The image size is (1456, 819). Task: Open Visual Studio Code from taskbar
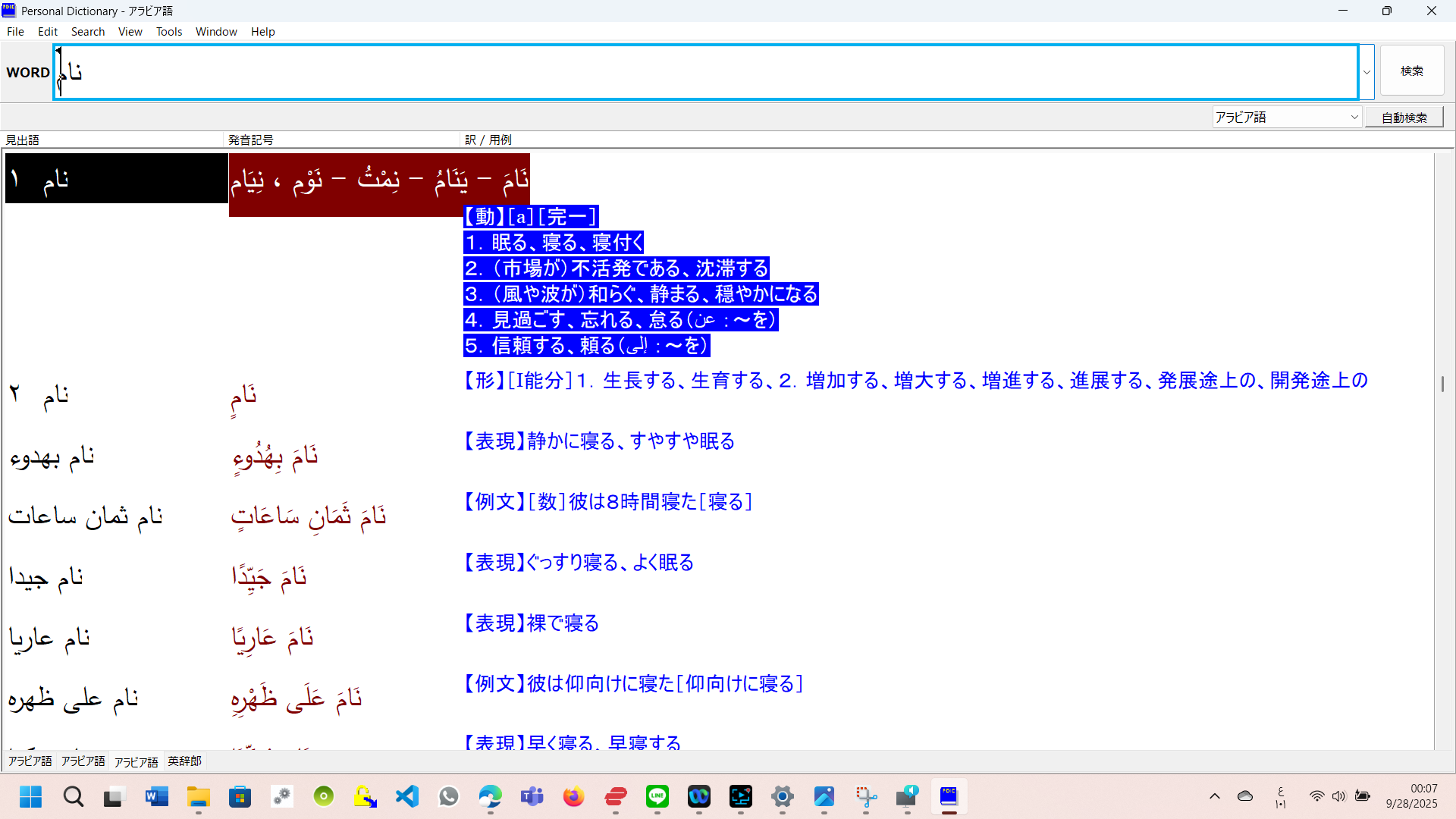[x=407, y=797]
